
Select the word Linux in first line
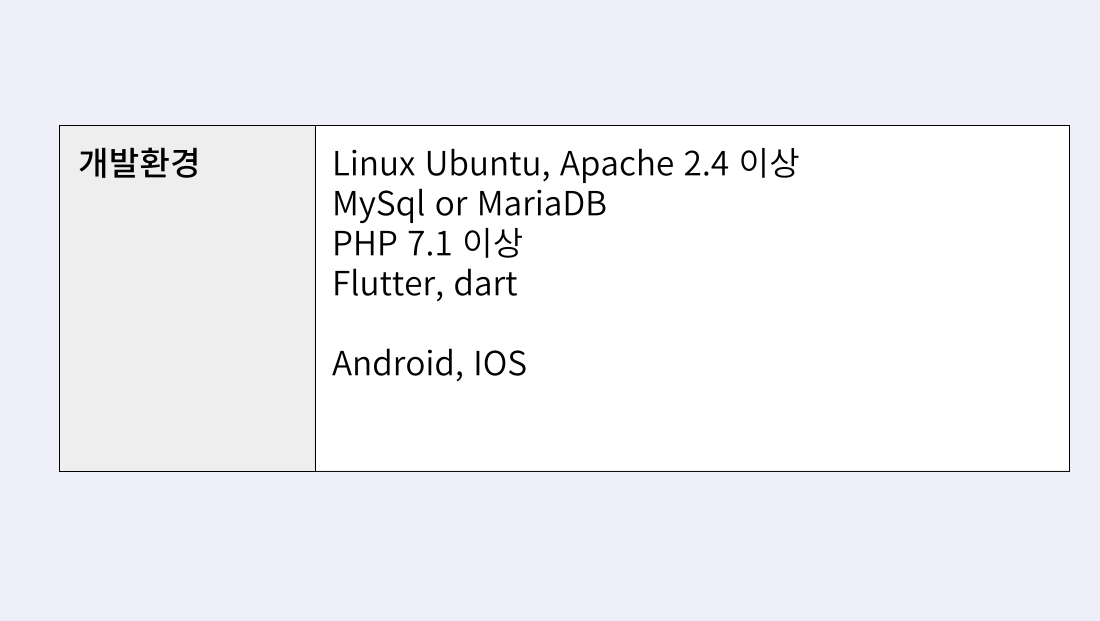click(374, 163)
